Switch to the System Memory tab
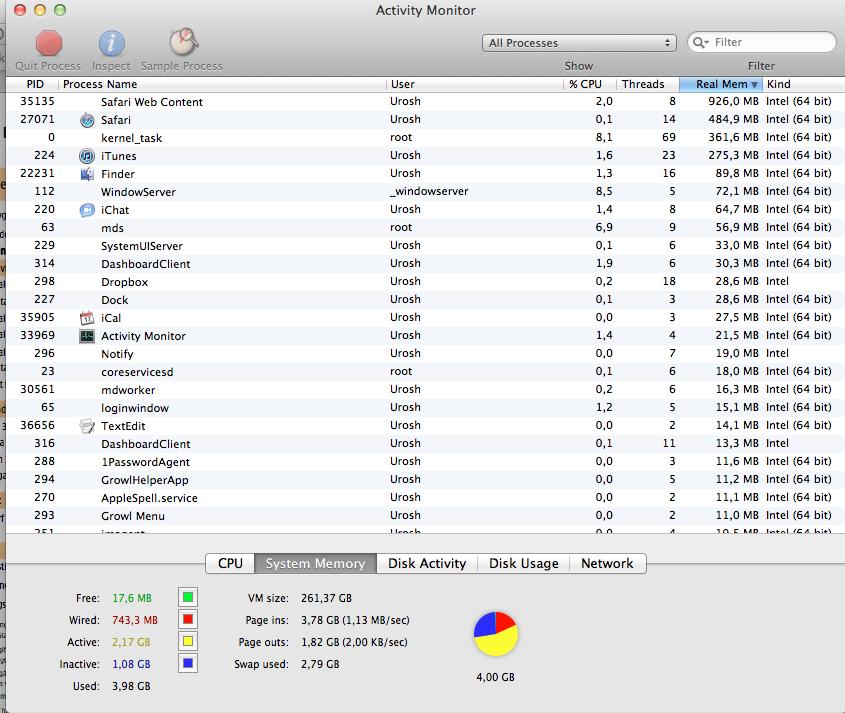 coord(315,564)
